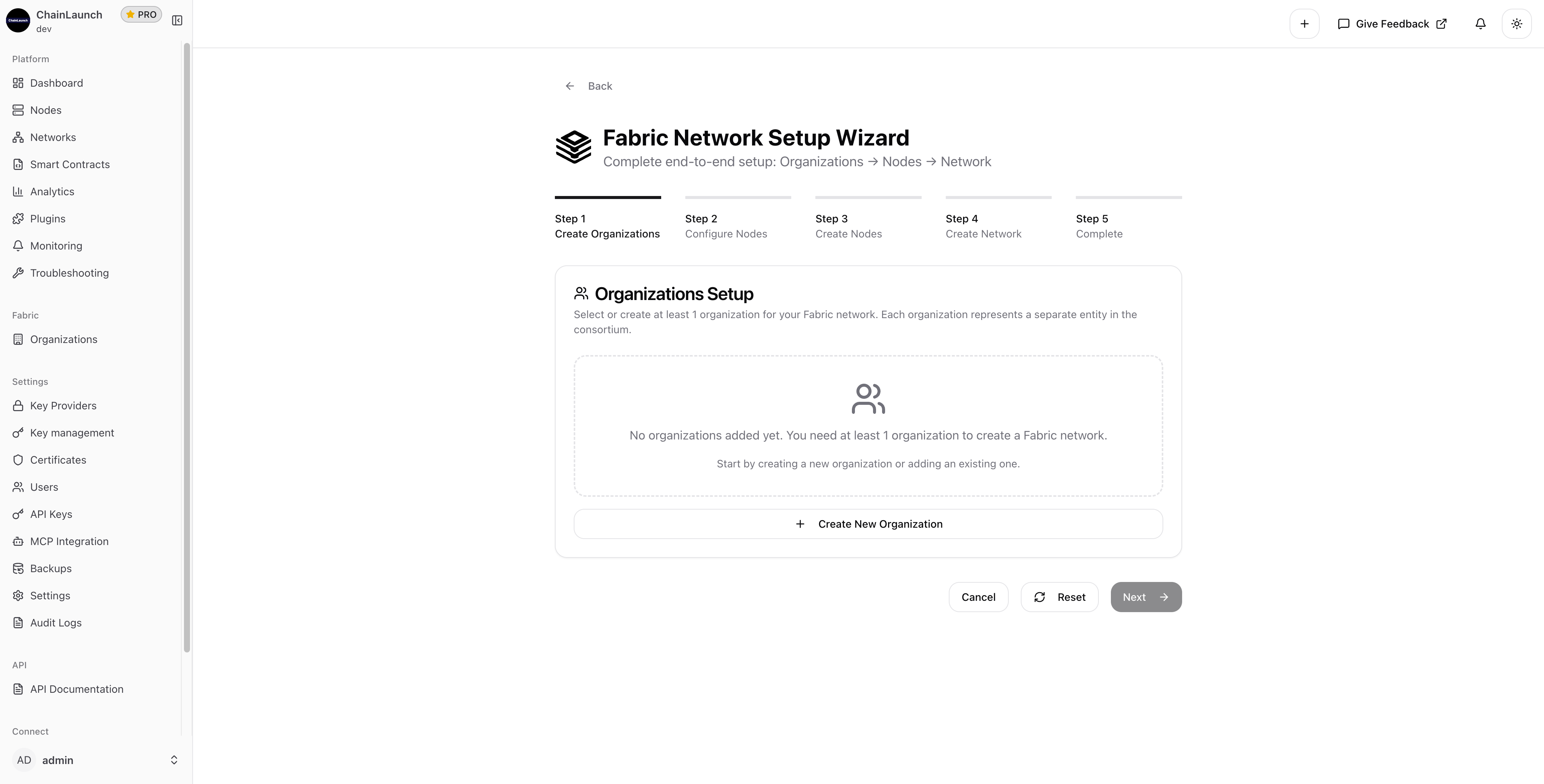This screenshot has height=784, width=1544.
Task: Open the create new item plus menu
Action: (1304, 23)
